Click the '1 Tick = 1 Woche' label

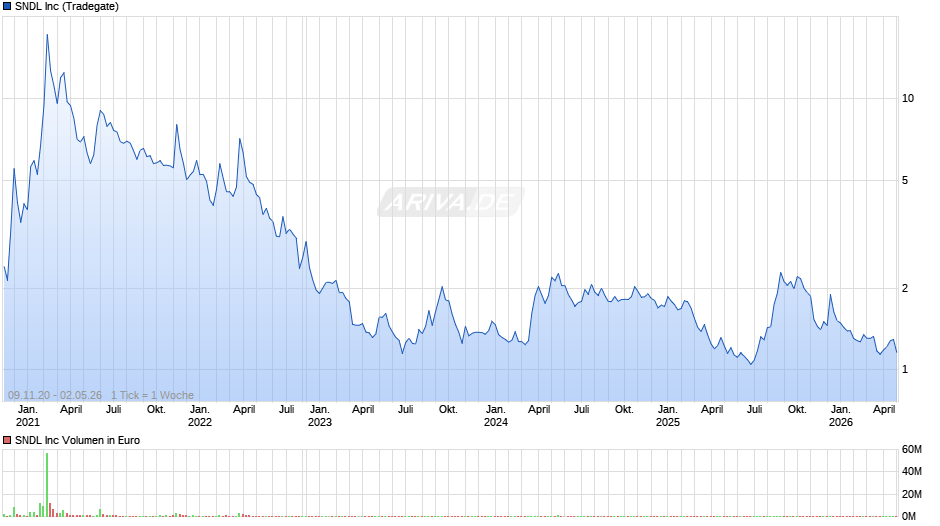152,395
